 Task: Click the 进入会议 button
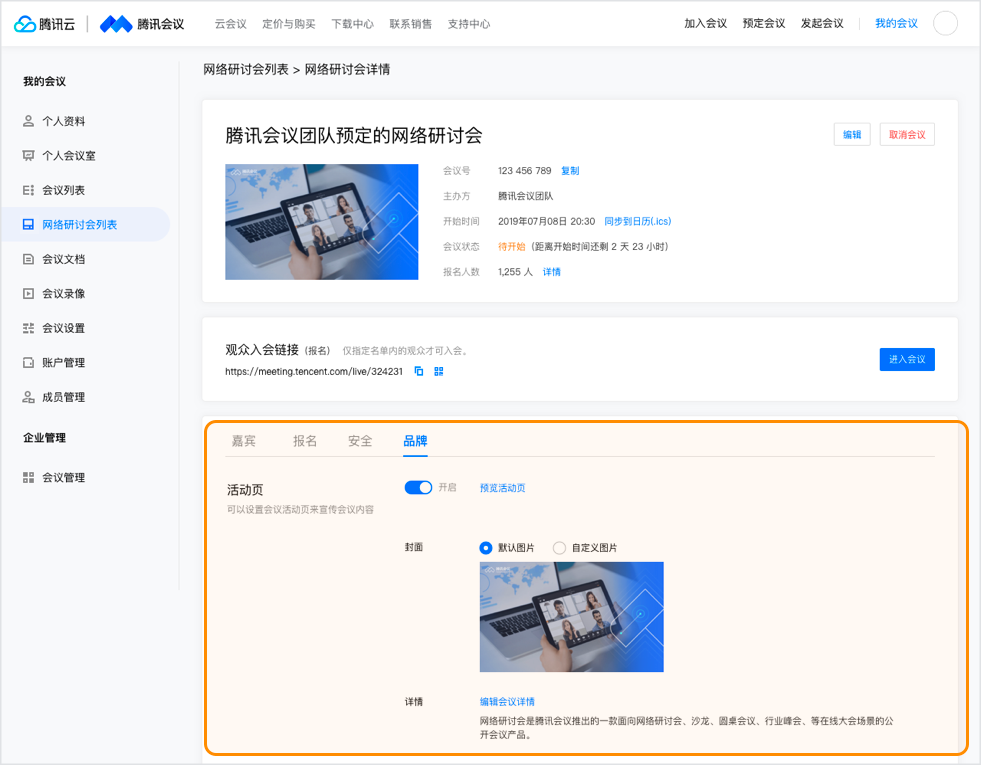[x=906, y=359]
